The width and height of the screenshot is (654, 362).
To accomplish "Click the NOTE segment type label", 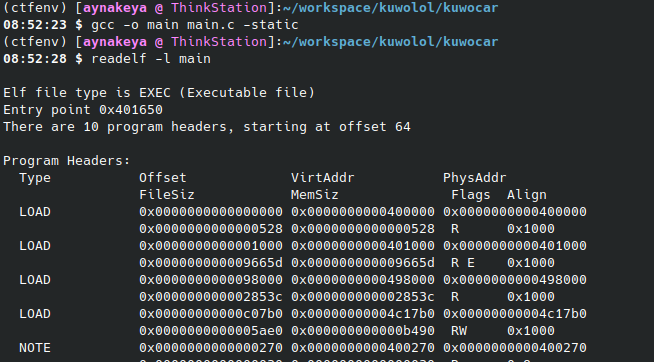I will pyautogui.click(x=35, y=348).
